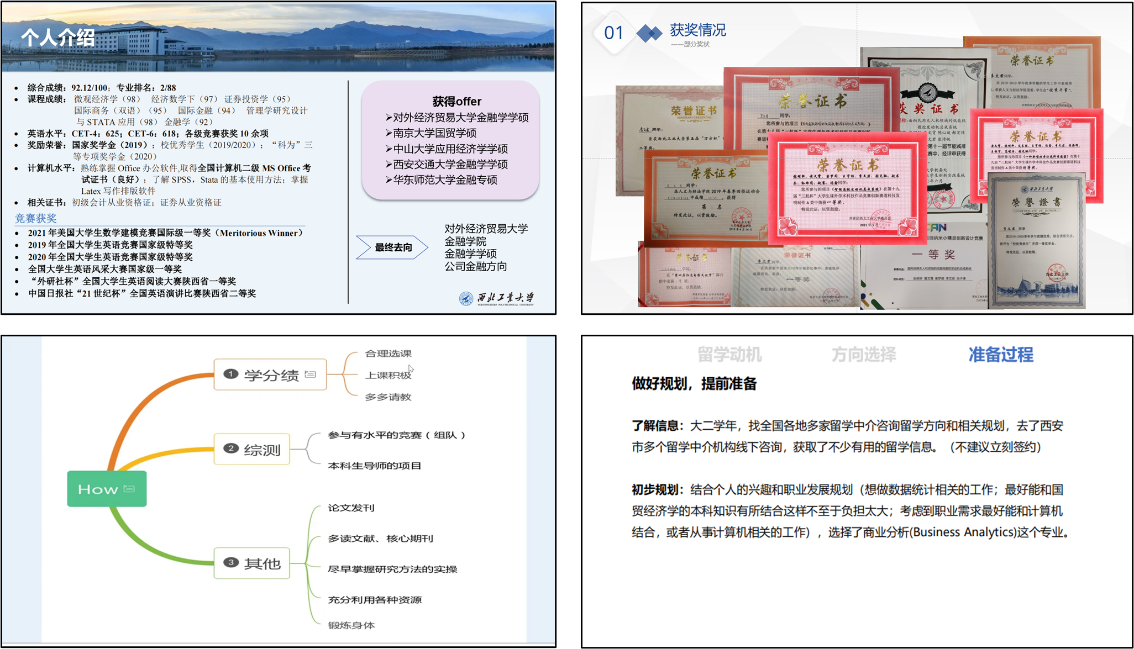The width and height of the screenshot is (1134, 649).
Task: Click the 01 number badge on the awards slide
Action: pos(613,33)
